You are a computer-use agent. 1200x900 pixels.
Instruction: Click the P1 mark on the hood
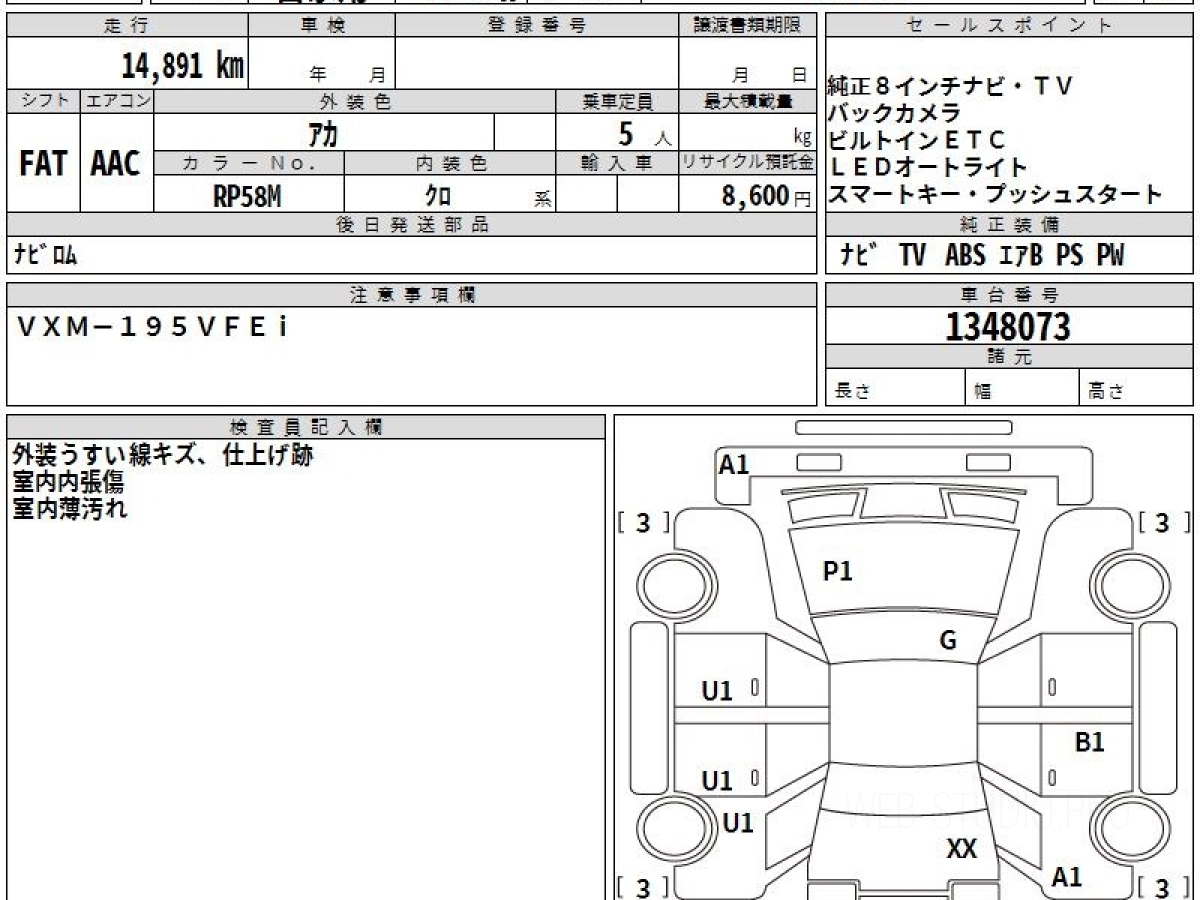click(837, 571)
